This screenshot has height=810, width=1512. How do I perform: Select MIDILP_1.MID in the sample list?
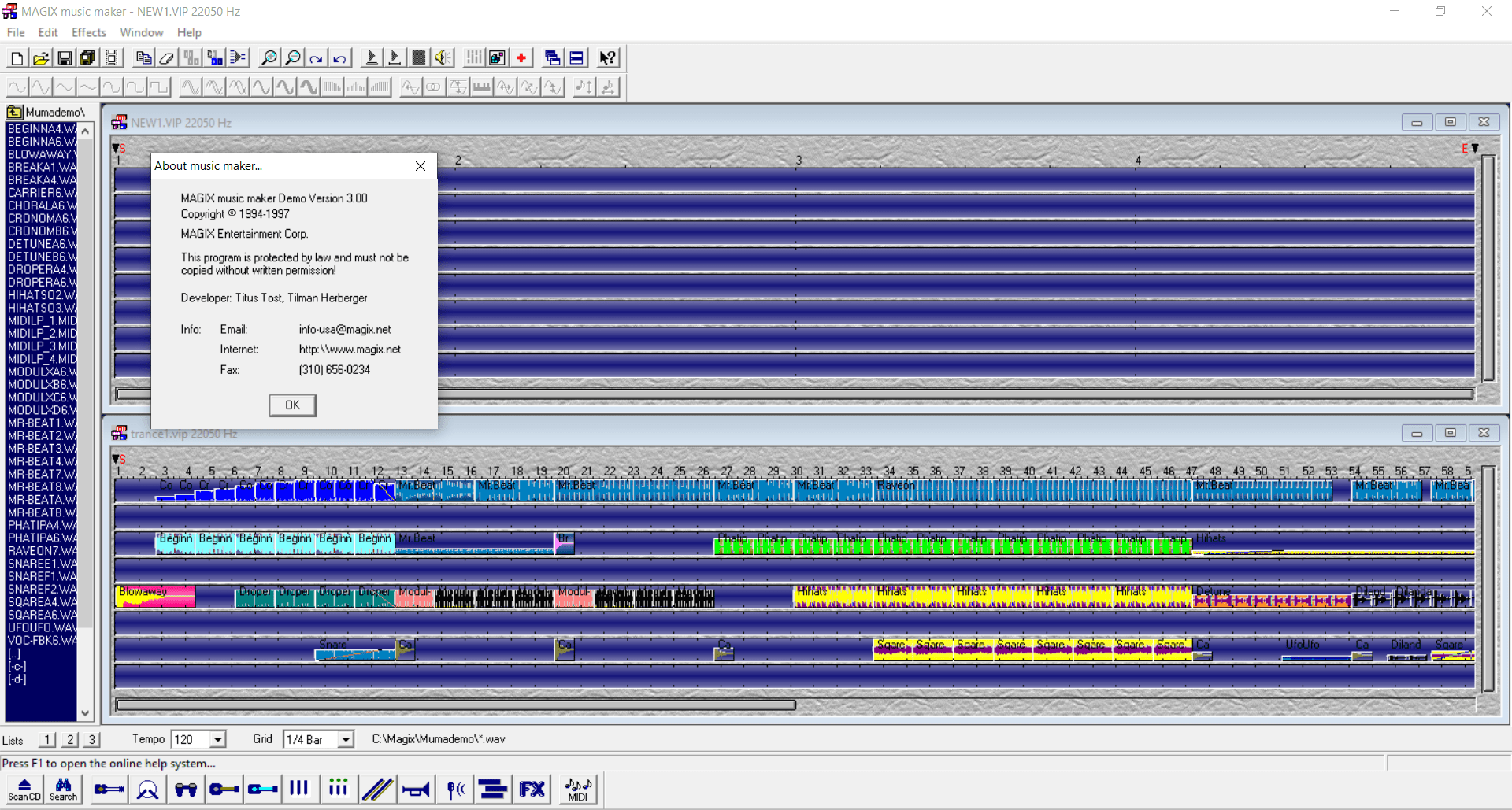41,320
